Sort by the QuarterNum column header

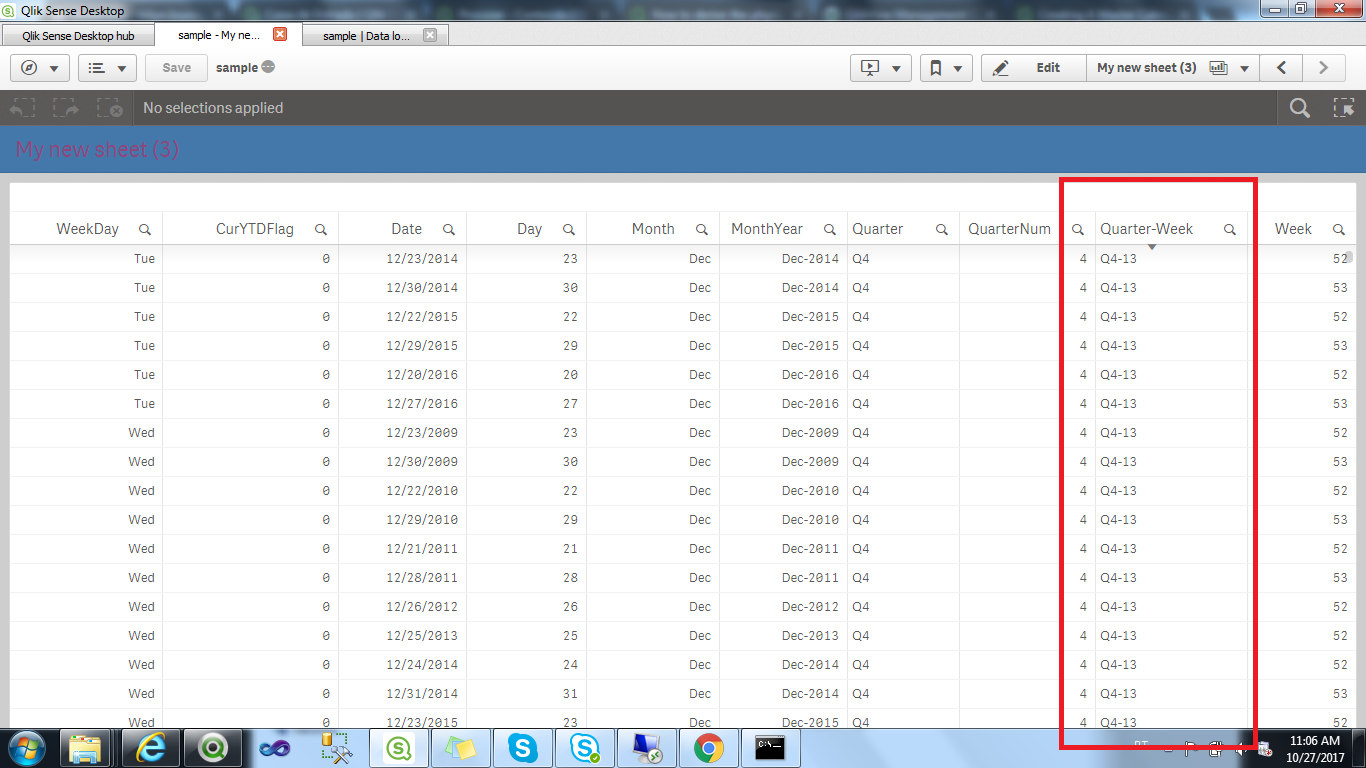1009,229
